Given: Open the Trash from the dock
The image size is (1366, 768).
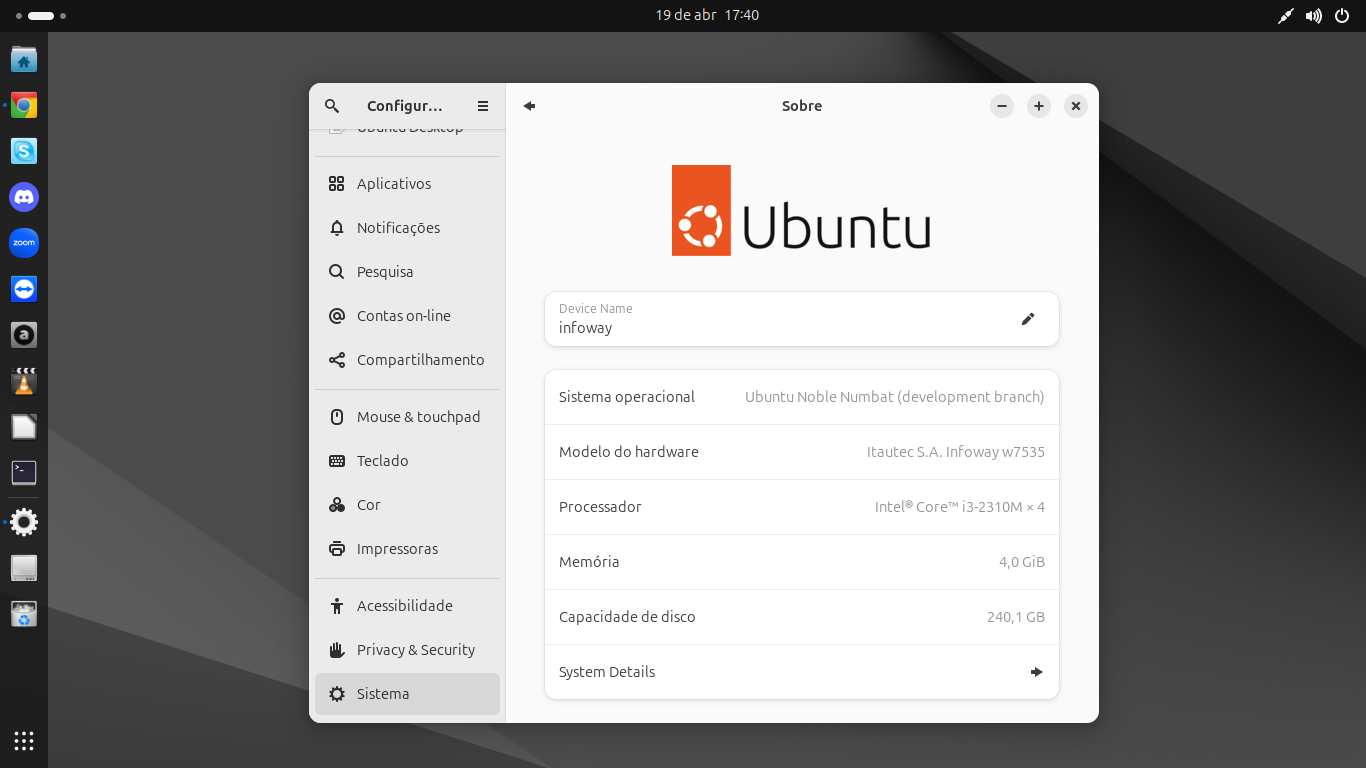Looking at the screenshot, I should (x=24, y=614).
